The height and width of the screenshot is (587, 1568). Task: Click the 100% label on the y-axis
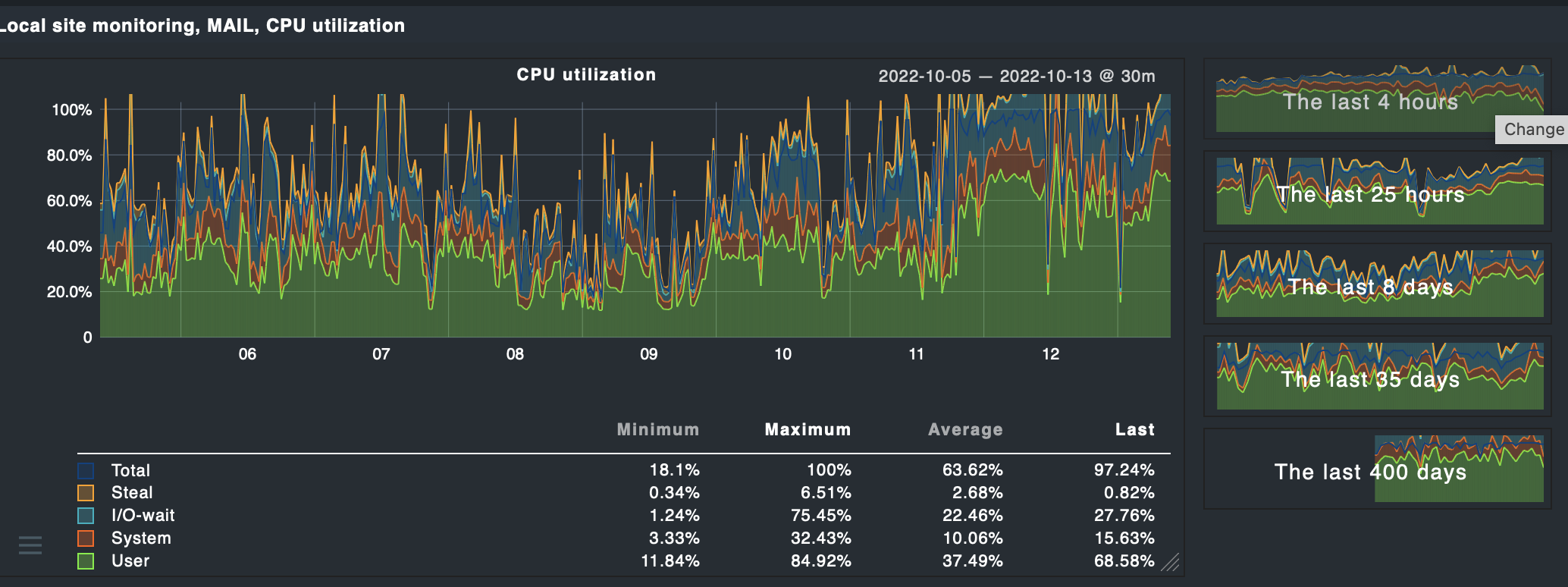pos(71,110)
